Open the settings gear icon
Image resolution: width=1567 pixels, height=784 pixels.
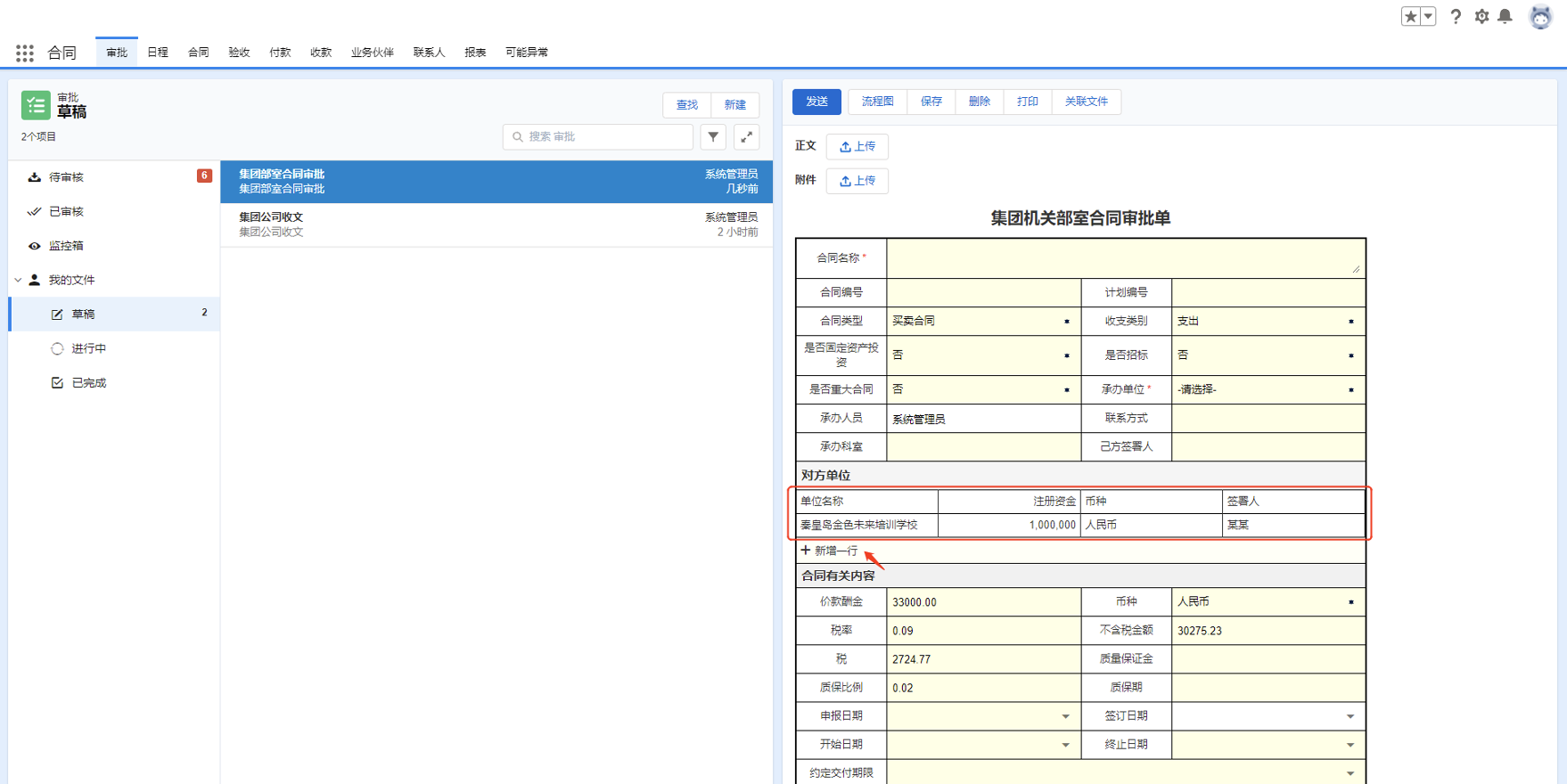pyautogui.click(x=1481, y=16)
